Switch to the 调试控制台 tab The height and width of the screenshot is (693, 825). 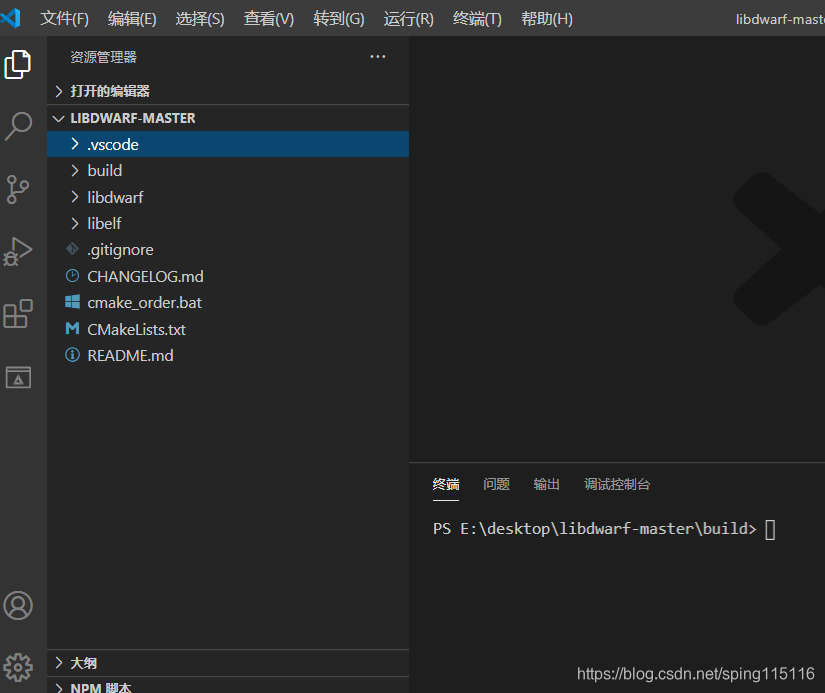click(617, 484)
